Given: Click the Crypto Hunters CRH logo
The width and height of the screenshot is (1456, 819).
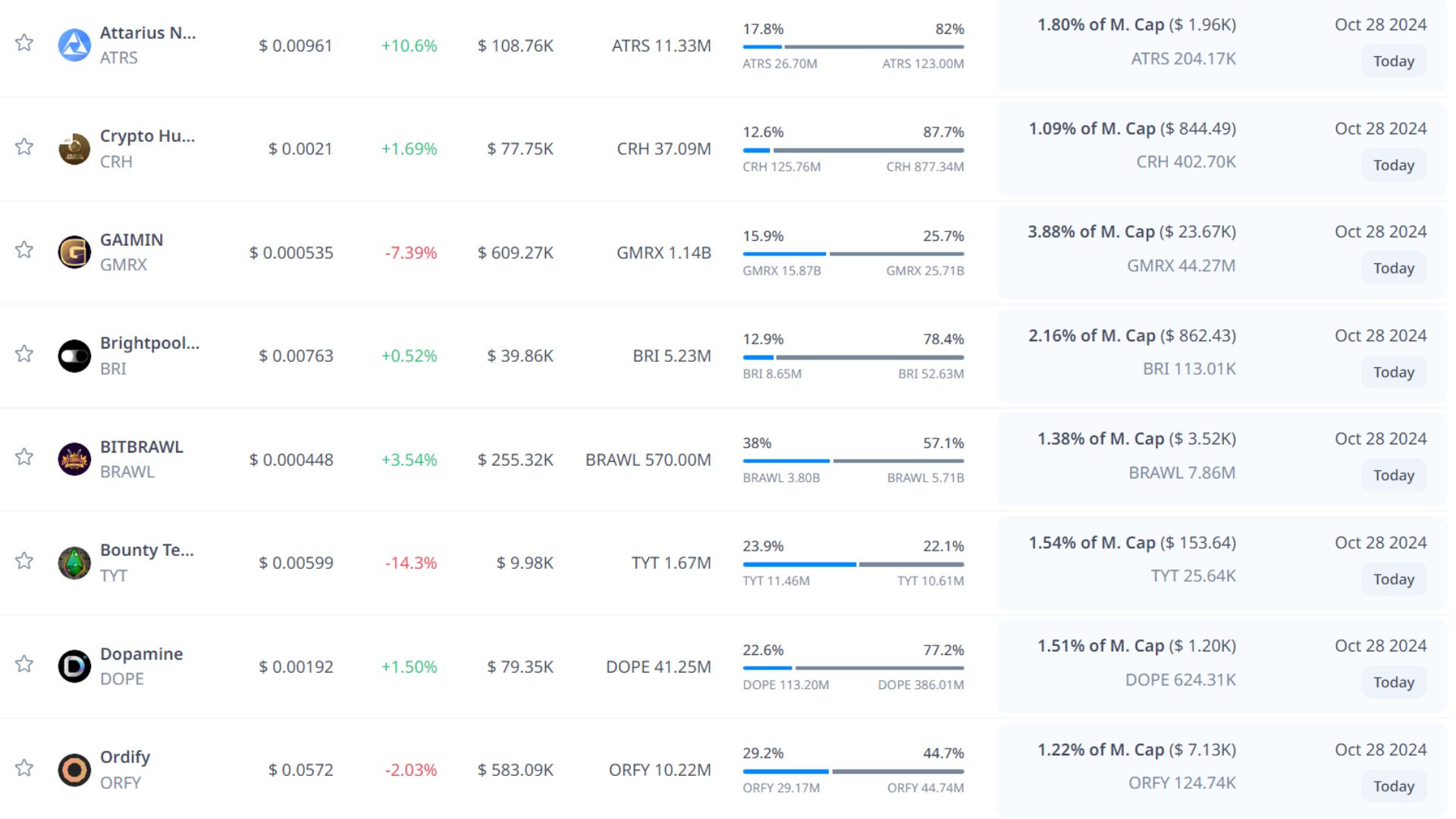Looking at the screenshot, I should pyautogui.click(x=74, y=149).
